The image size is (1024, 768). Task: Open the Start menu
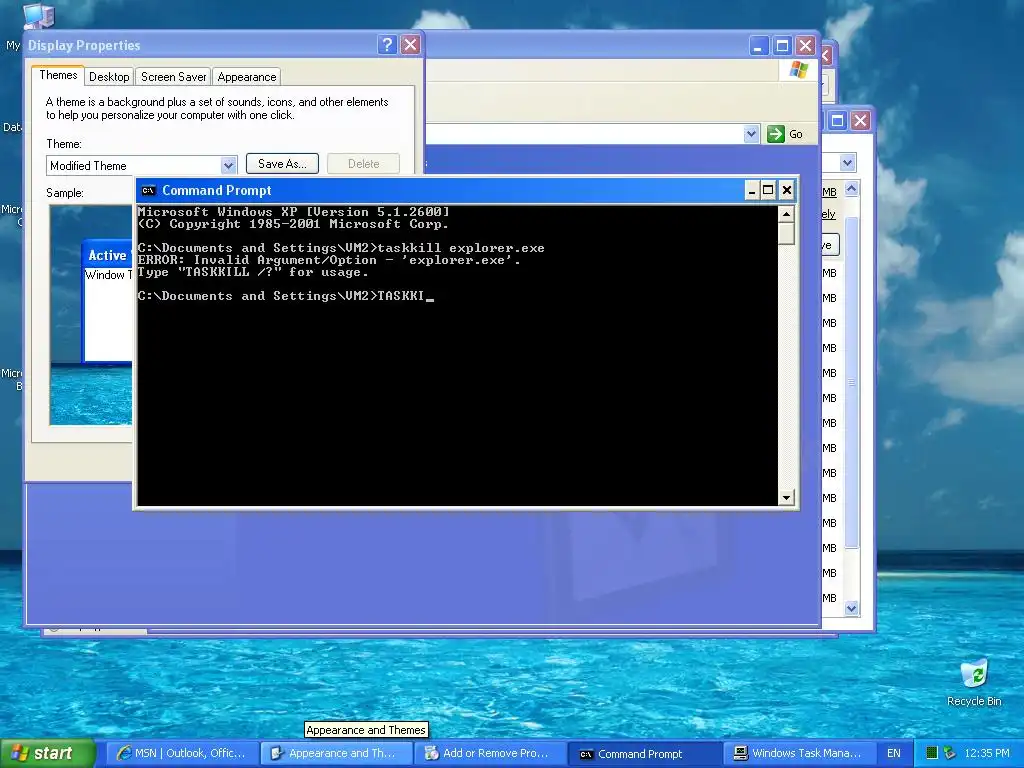click(x=48, y=753)
